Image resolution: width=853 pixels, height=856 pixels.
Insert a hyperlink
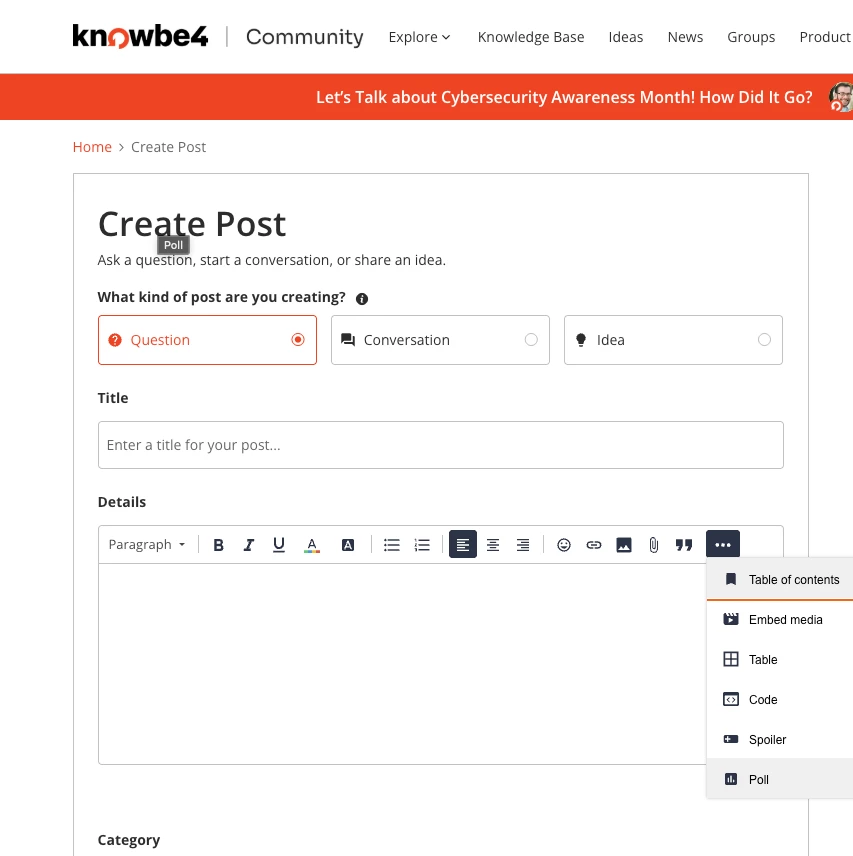click(594, 545)
